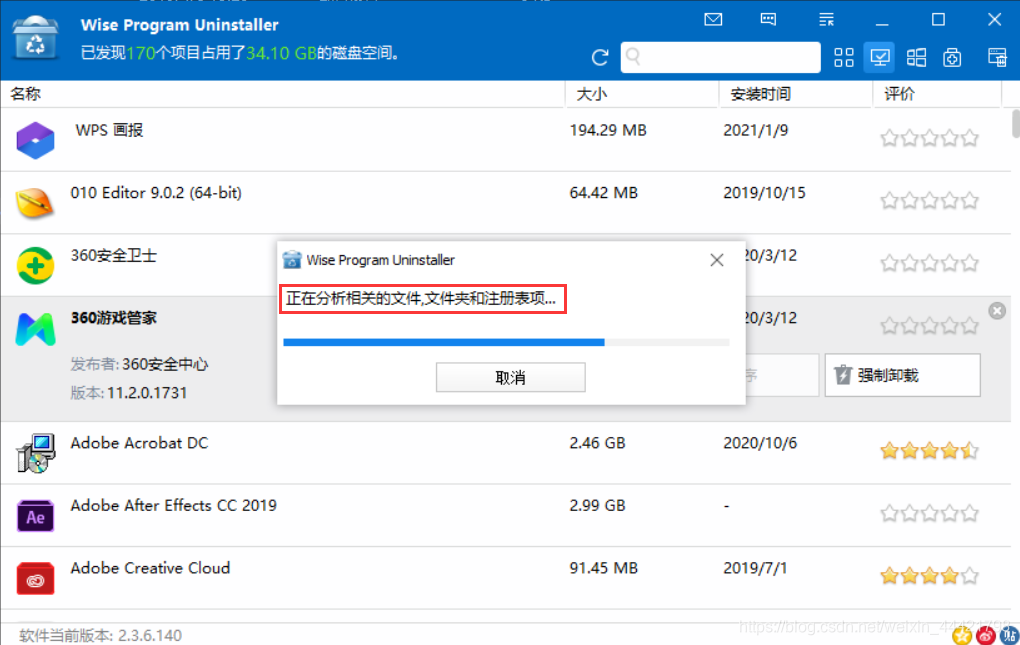
Task: Open the menu list icon in title bar
Action: click(x=826, y=20)
